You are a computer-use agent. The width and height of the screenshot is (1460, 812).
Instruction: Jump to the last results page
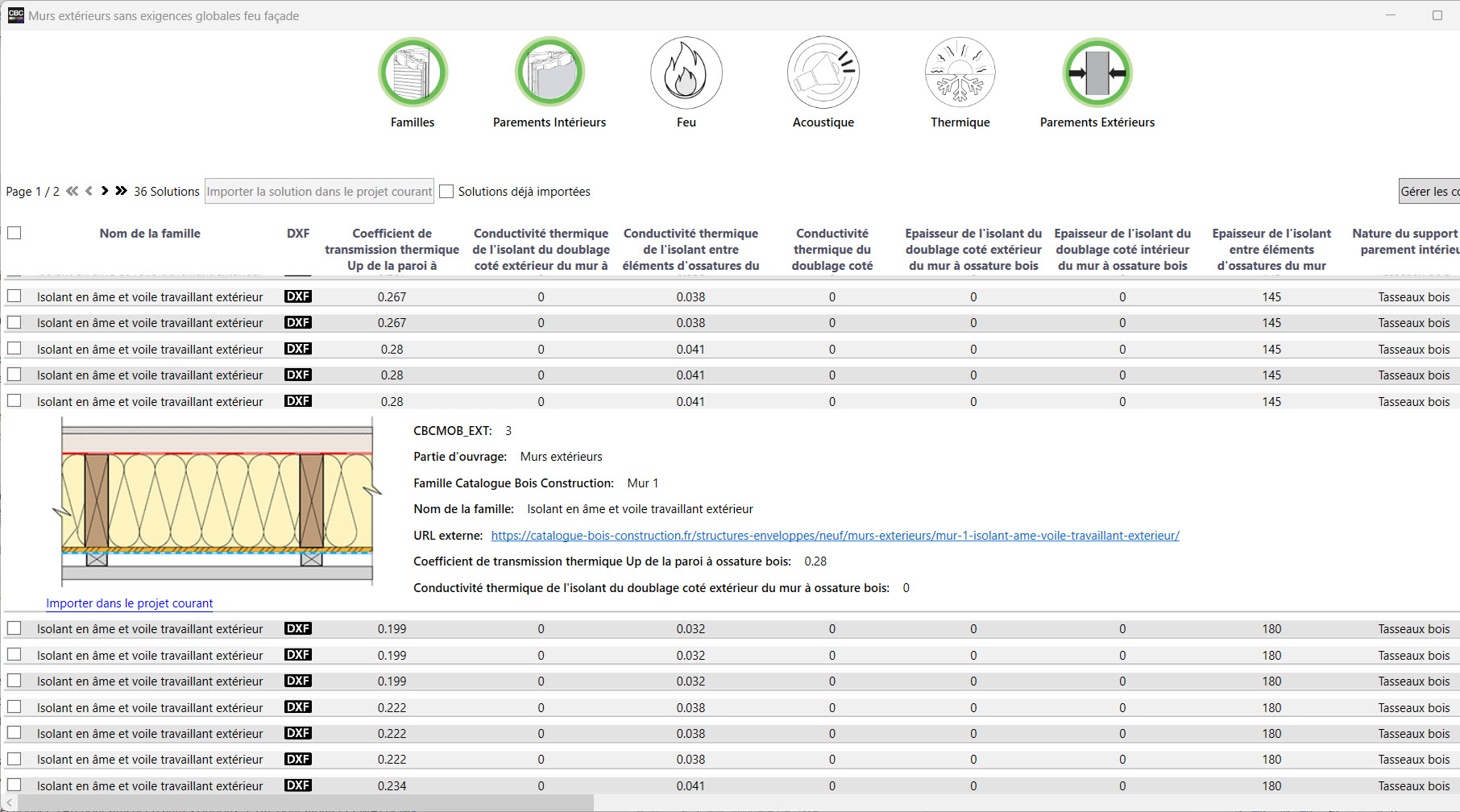pyautogui.click(x=121, y=191)
